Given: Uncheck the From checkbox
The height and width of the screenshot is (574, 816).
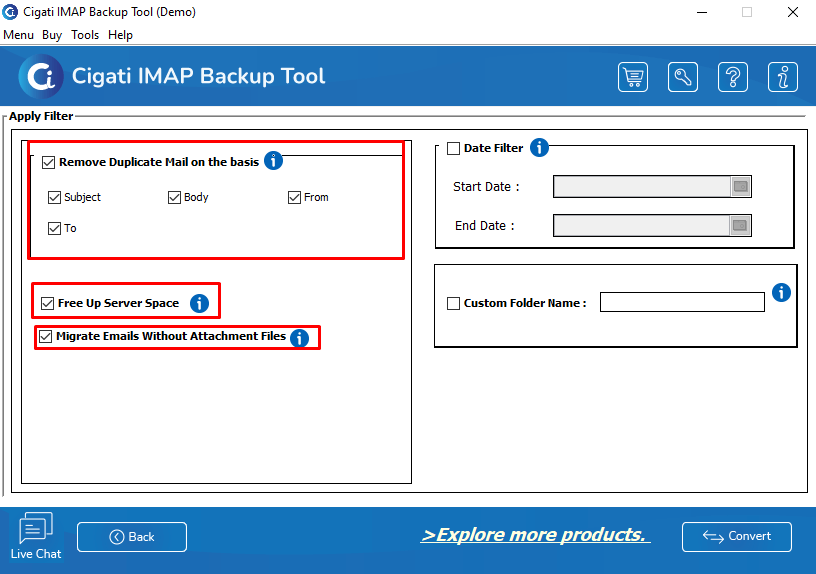Looking at the screenshot, I should point(295,197).
